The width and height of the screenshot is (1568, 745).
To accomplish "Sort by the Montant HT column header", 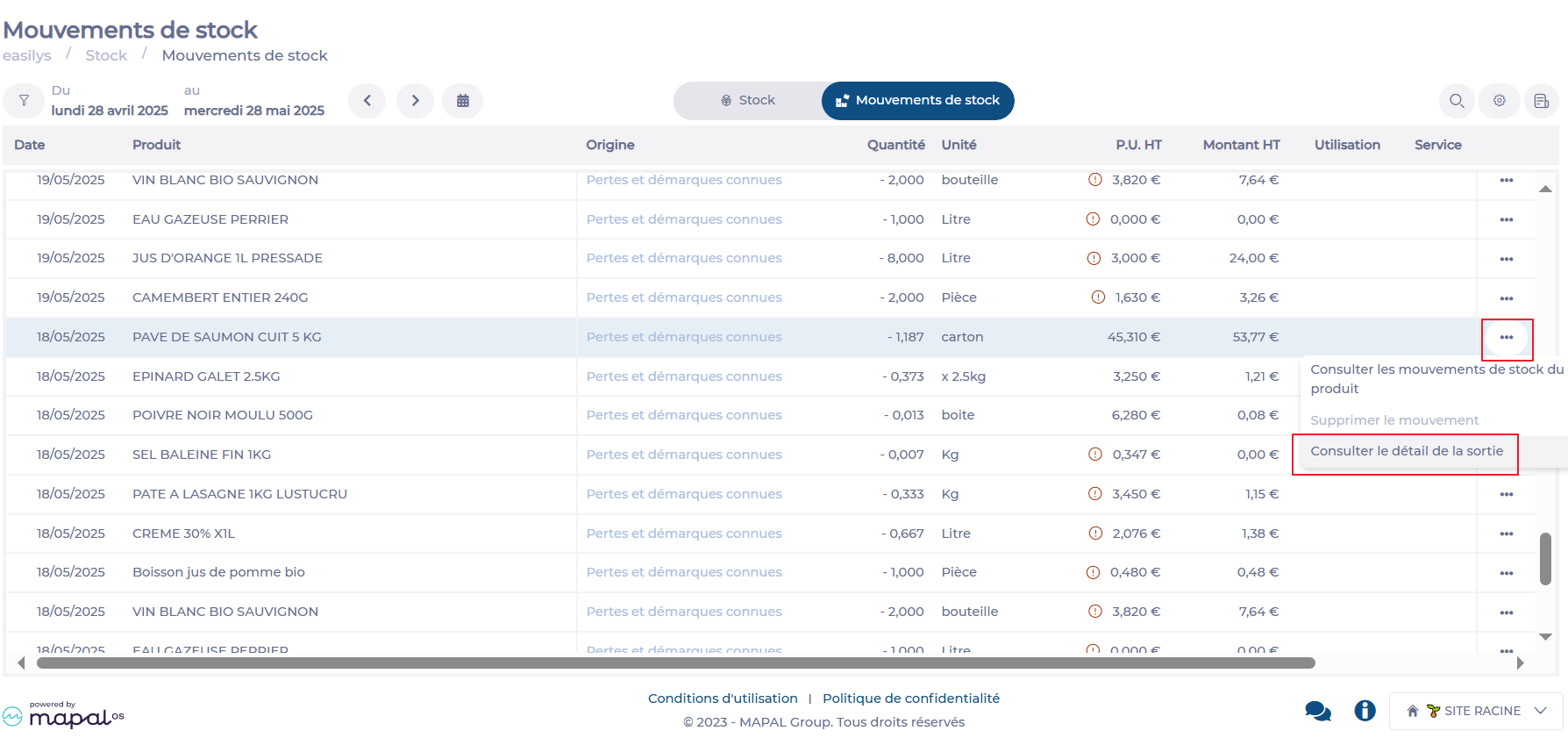I will pyautogui.click(x=1241, y=145).
